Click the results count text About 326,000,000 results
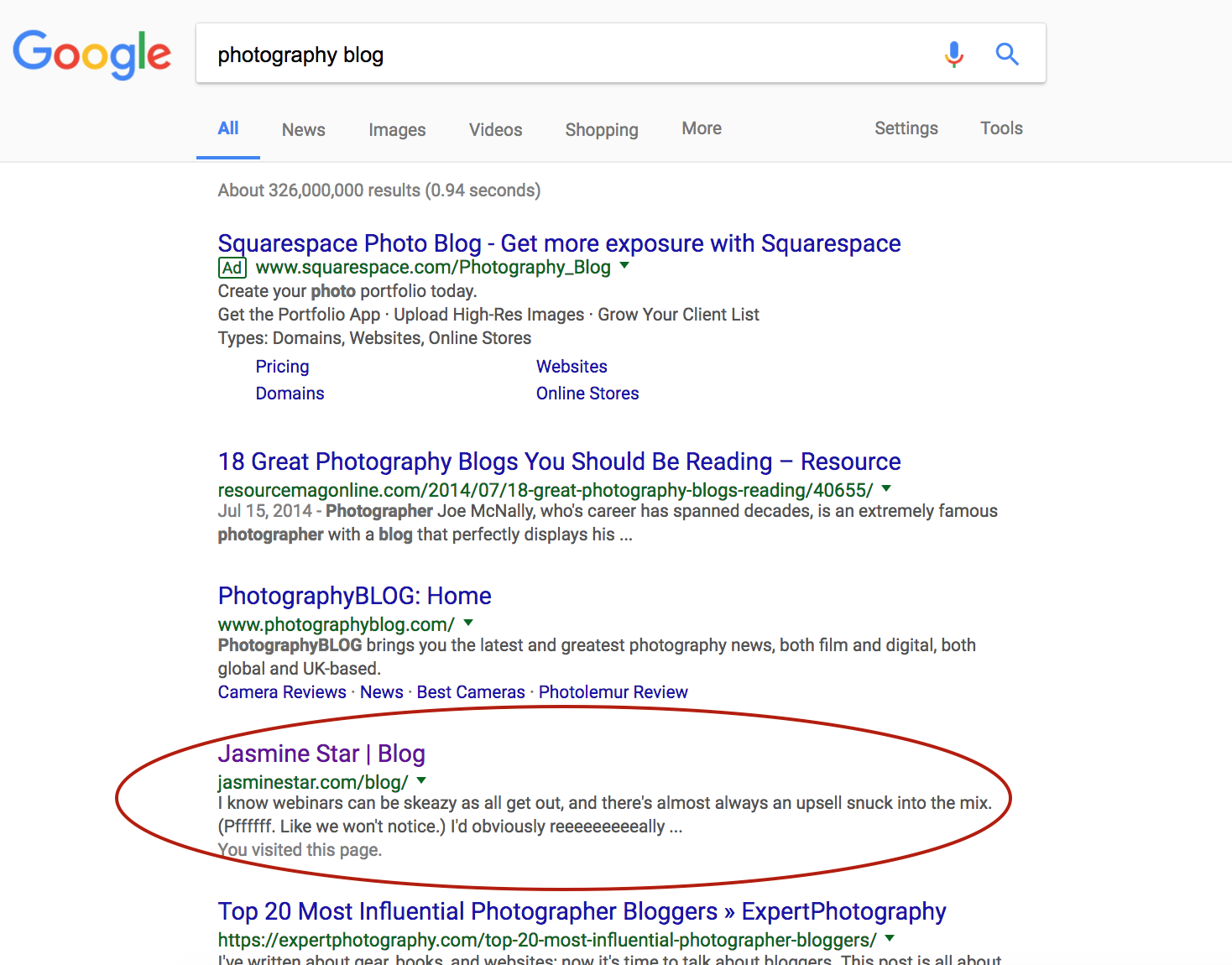The image size is (1232, 965). [x=379, y=190]
